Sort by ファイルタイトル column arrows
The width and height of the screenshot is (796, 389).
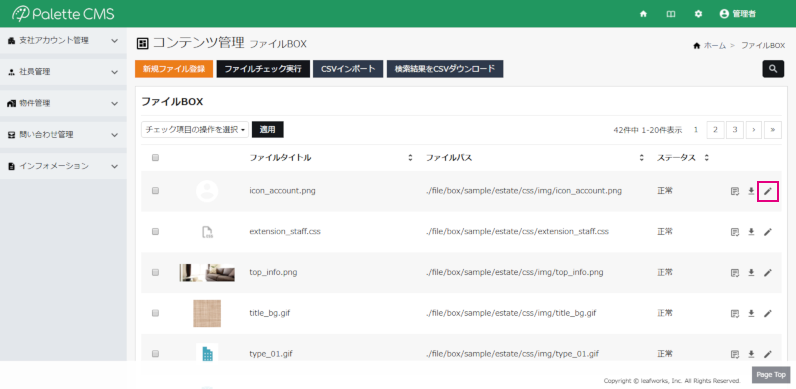(x=410, y=158)
